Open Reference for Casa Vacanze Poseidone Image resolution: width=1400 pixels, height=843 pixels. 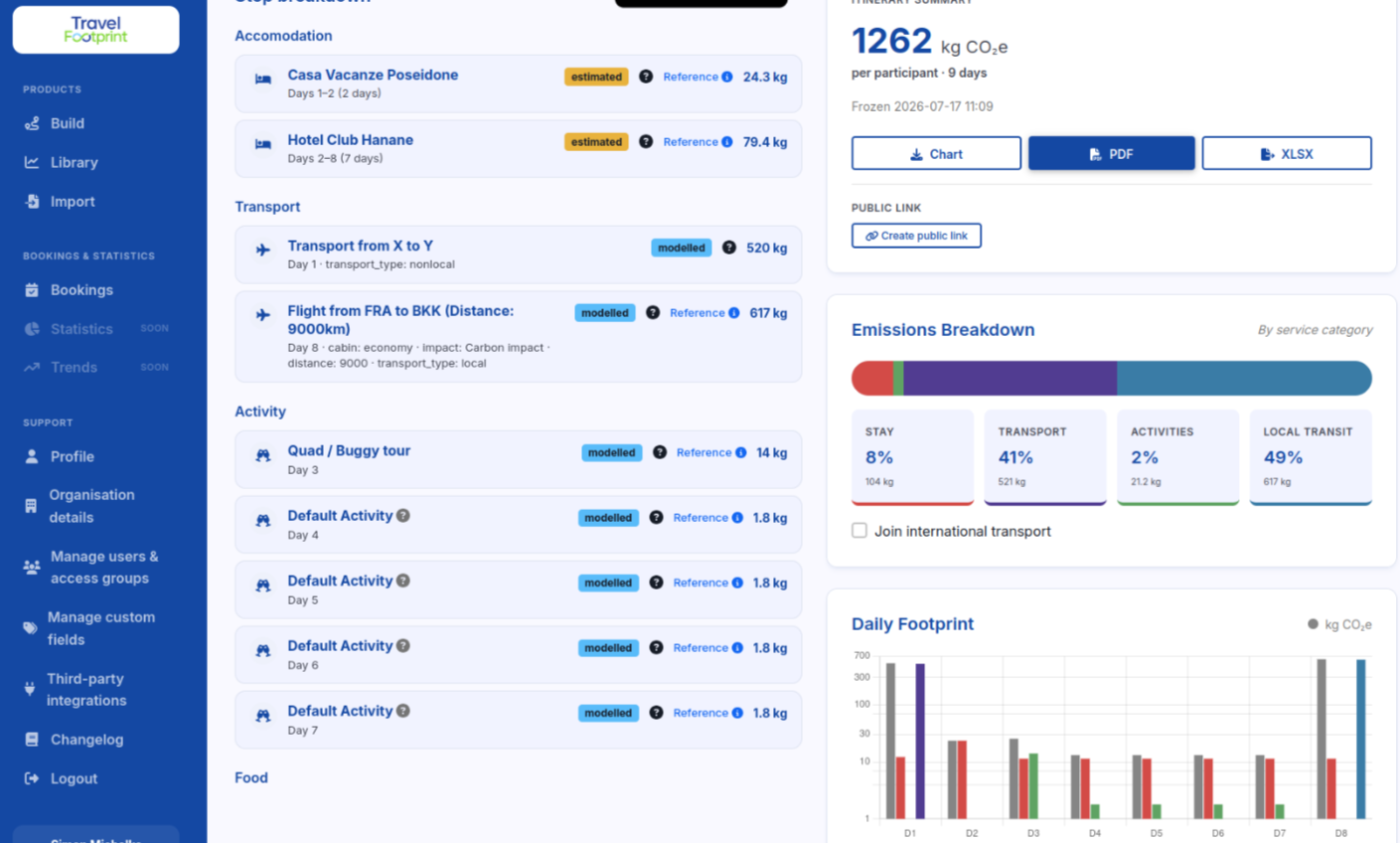[x=698, y=77]
